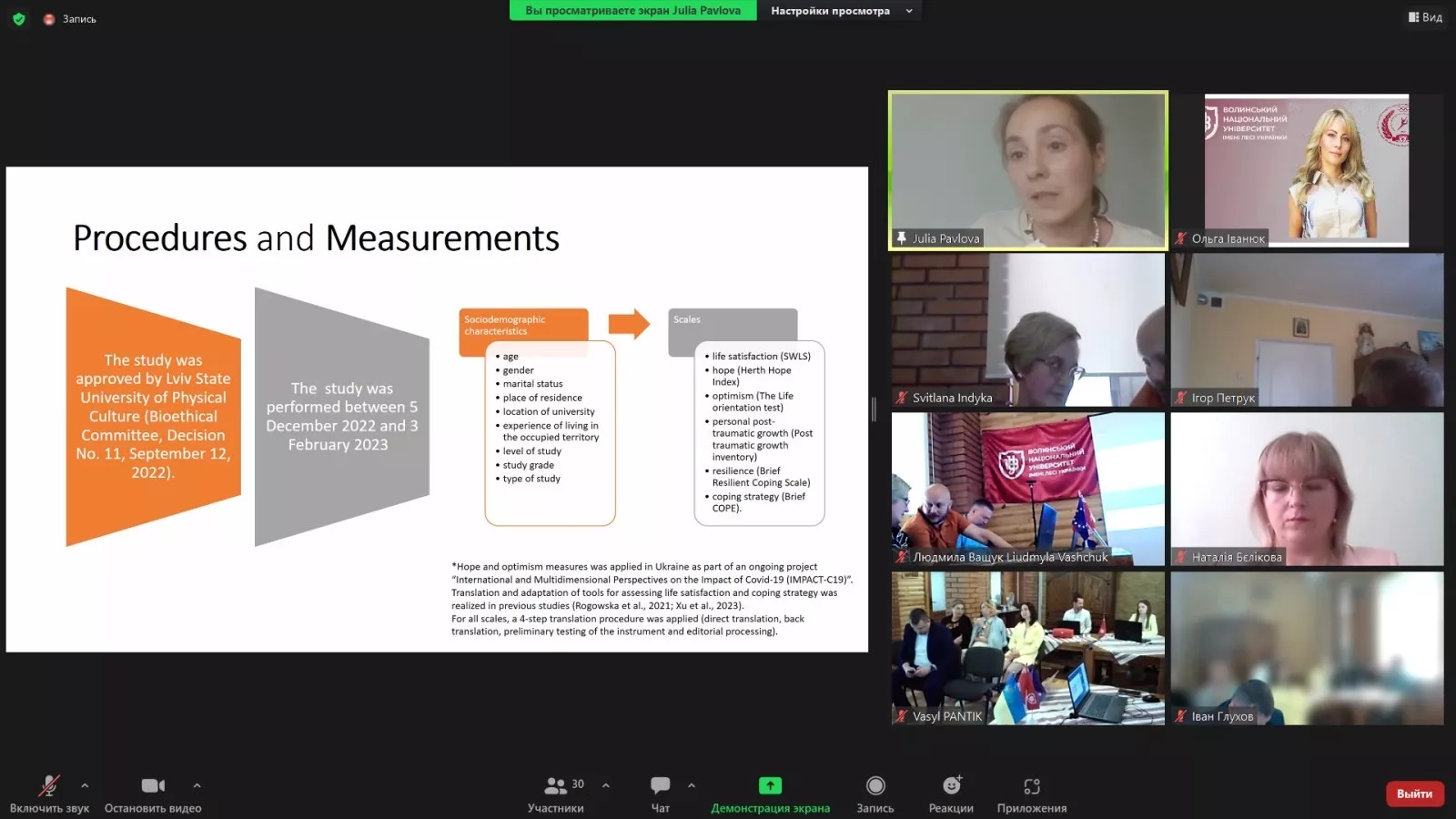The height and width of the screenshot is (819, 1456).
Task: Select Svitlana Indyka's video thumbnail
Action: point(1027,329)
